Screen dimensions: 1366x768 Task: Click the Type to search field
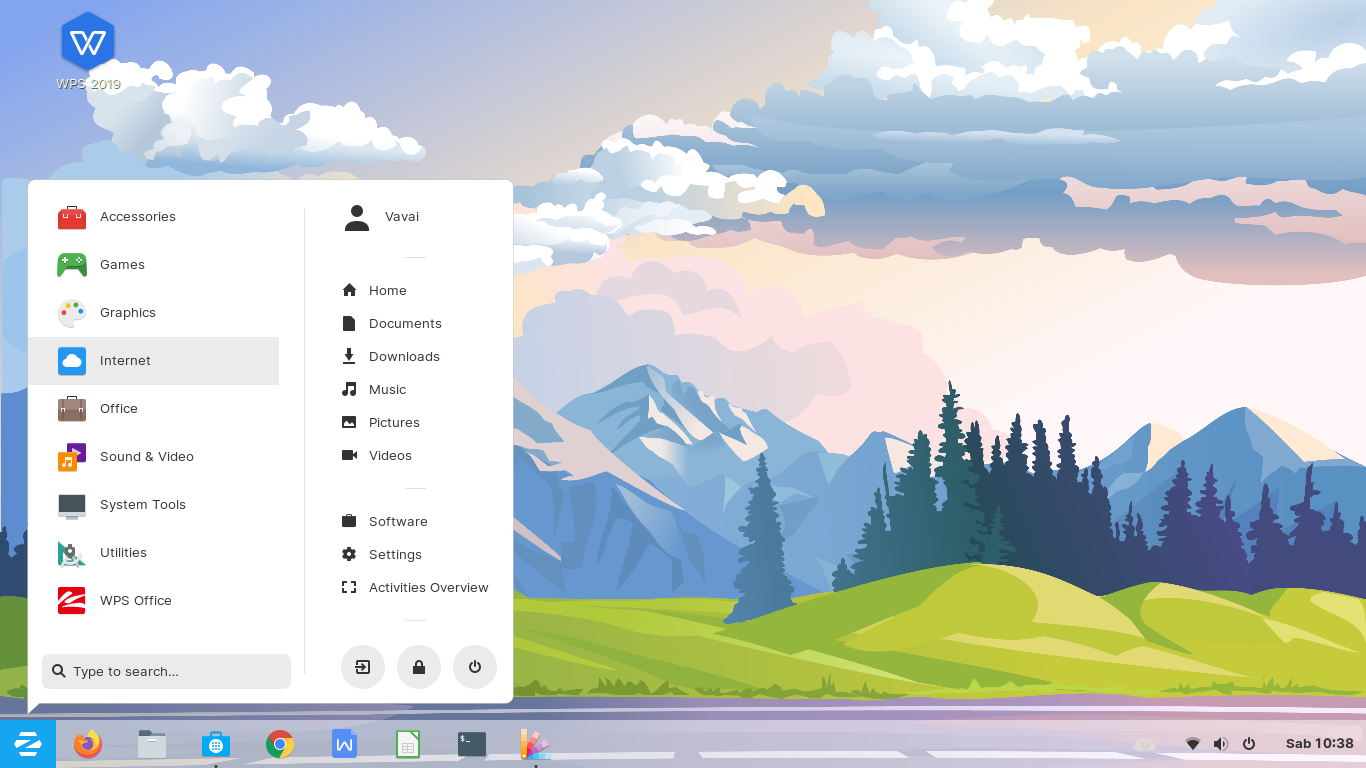point(166,671)
